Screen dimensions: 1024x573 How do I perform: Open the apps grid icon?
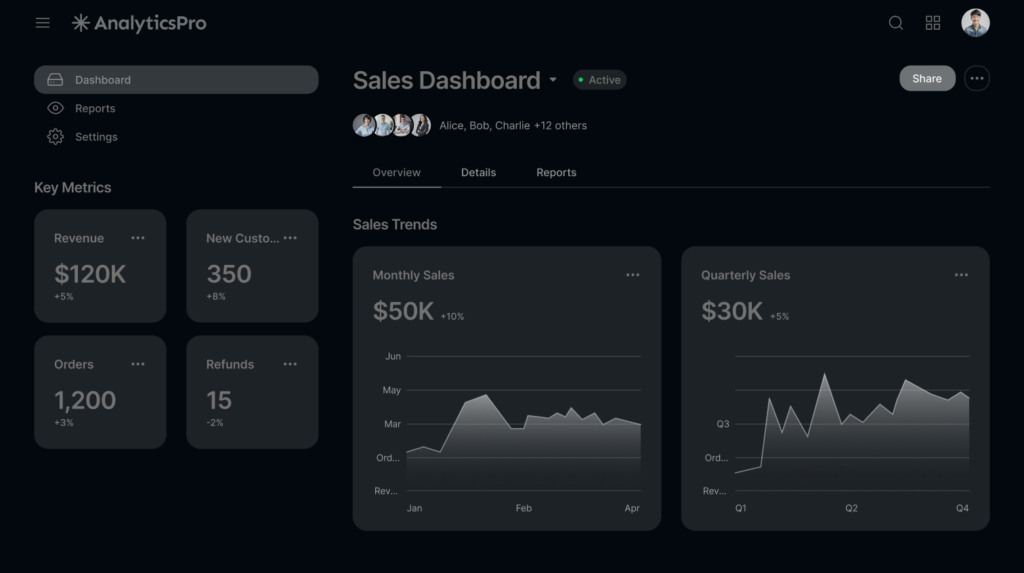pos(933,23)
